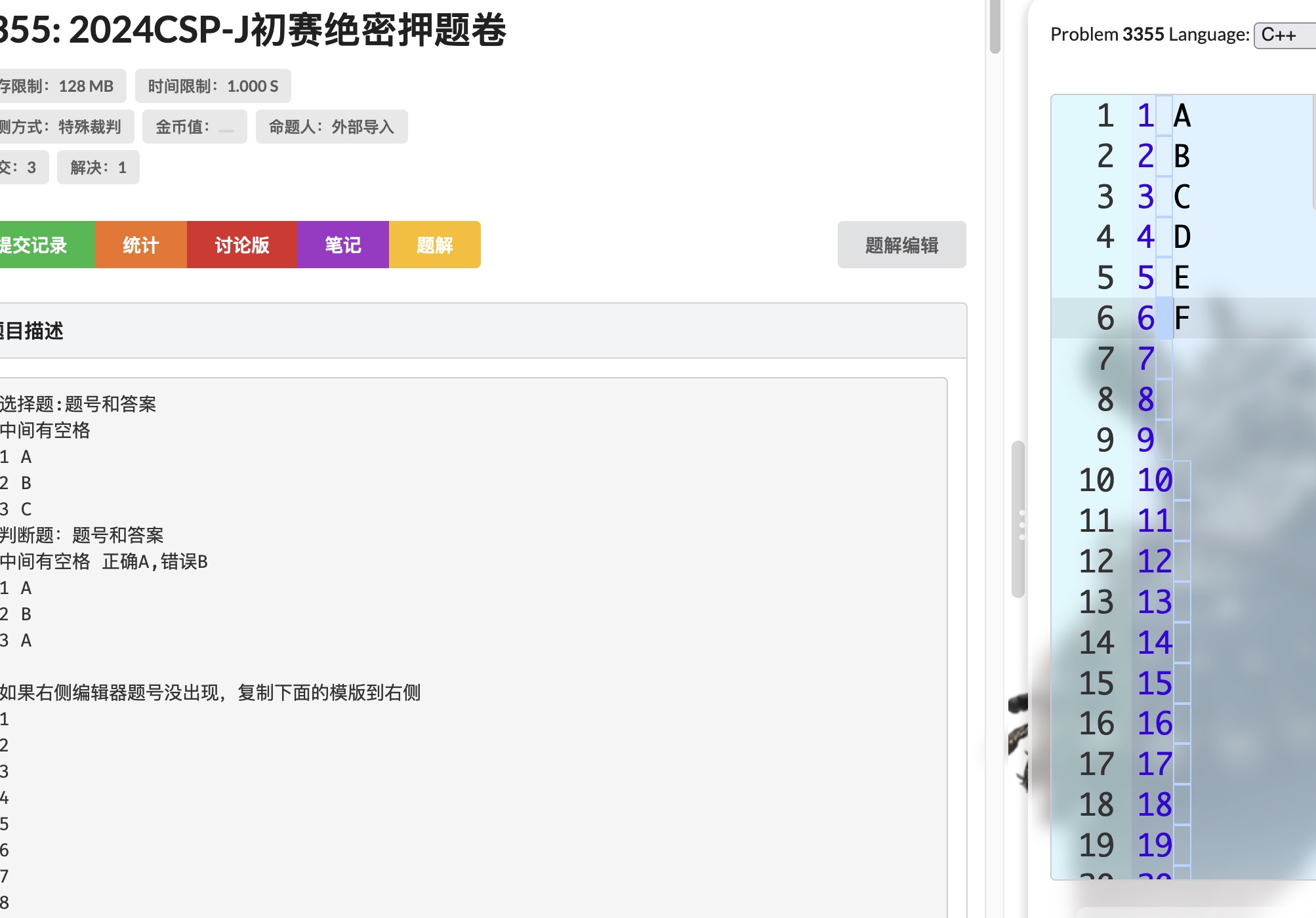Screen dimensions: 1316x918
Task: Click the pane splitter handle dots
Action: (1021, 525)
